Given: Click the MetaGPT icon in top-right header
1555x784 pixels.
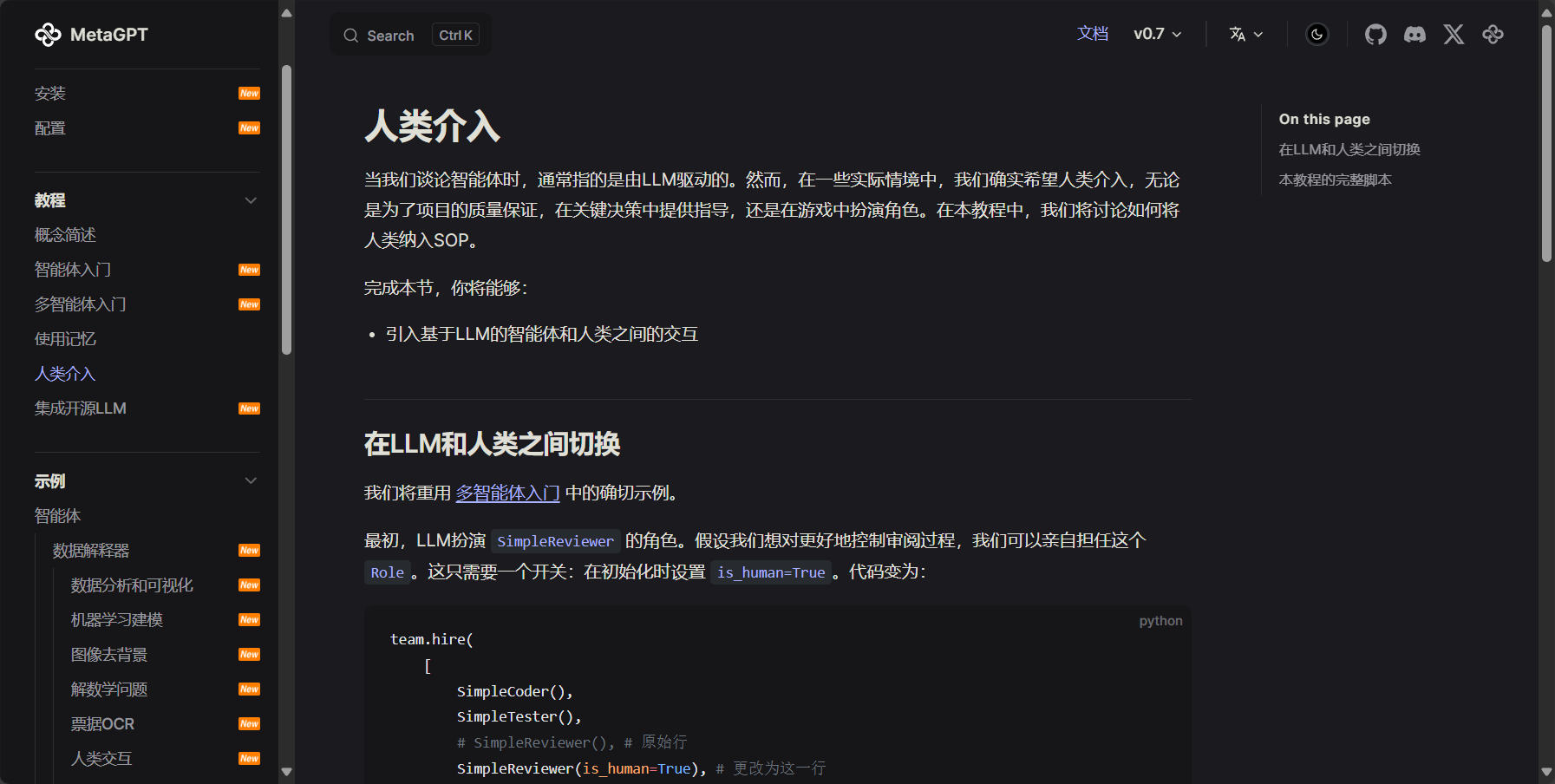Looking at the screenshot, I should [x=1493, y=35].
